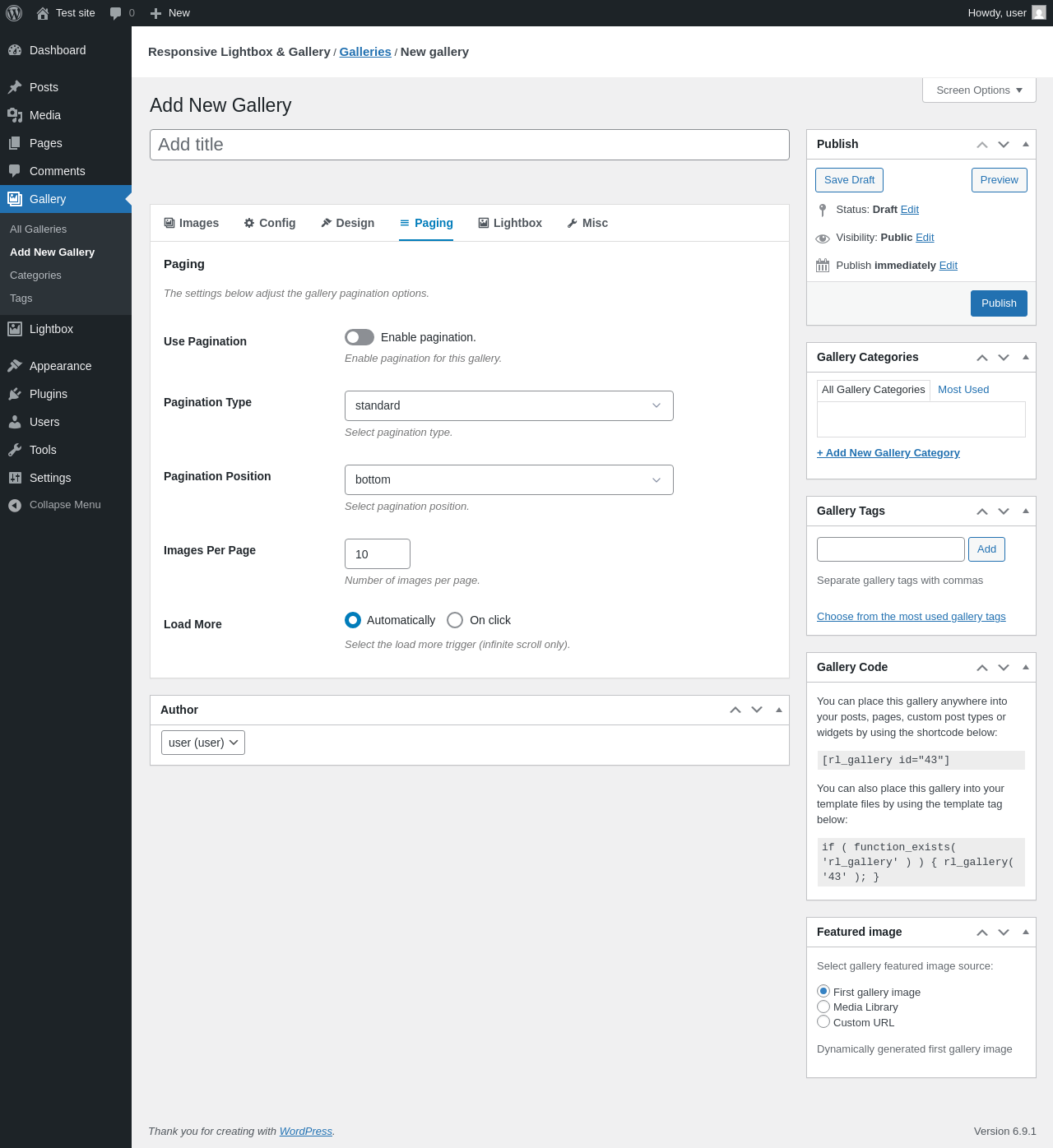Click the plus New icon in admin bar
Viewport: 1053px width, 1148px height.
(x=155, y=13)
